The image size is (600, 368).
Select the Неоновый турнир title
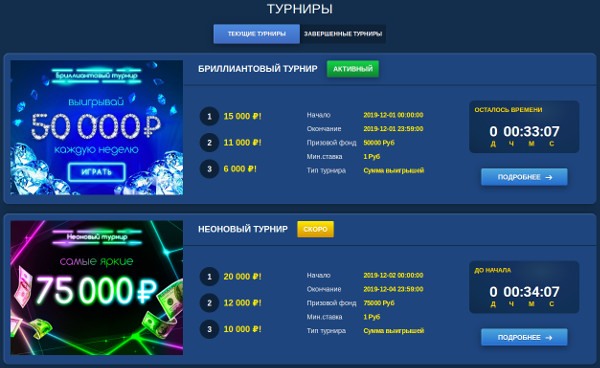coord(243,229)
